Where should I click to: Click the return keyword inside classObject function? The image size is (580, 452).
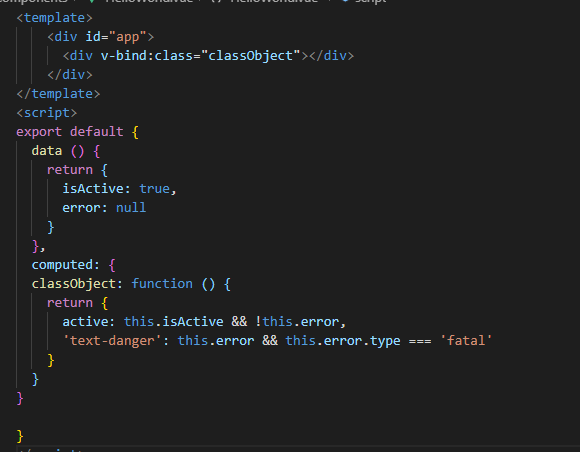pyautogui.click(x=70, y=303)
